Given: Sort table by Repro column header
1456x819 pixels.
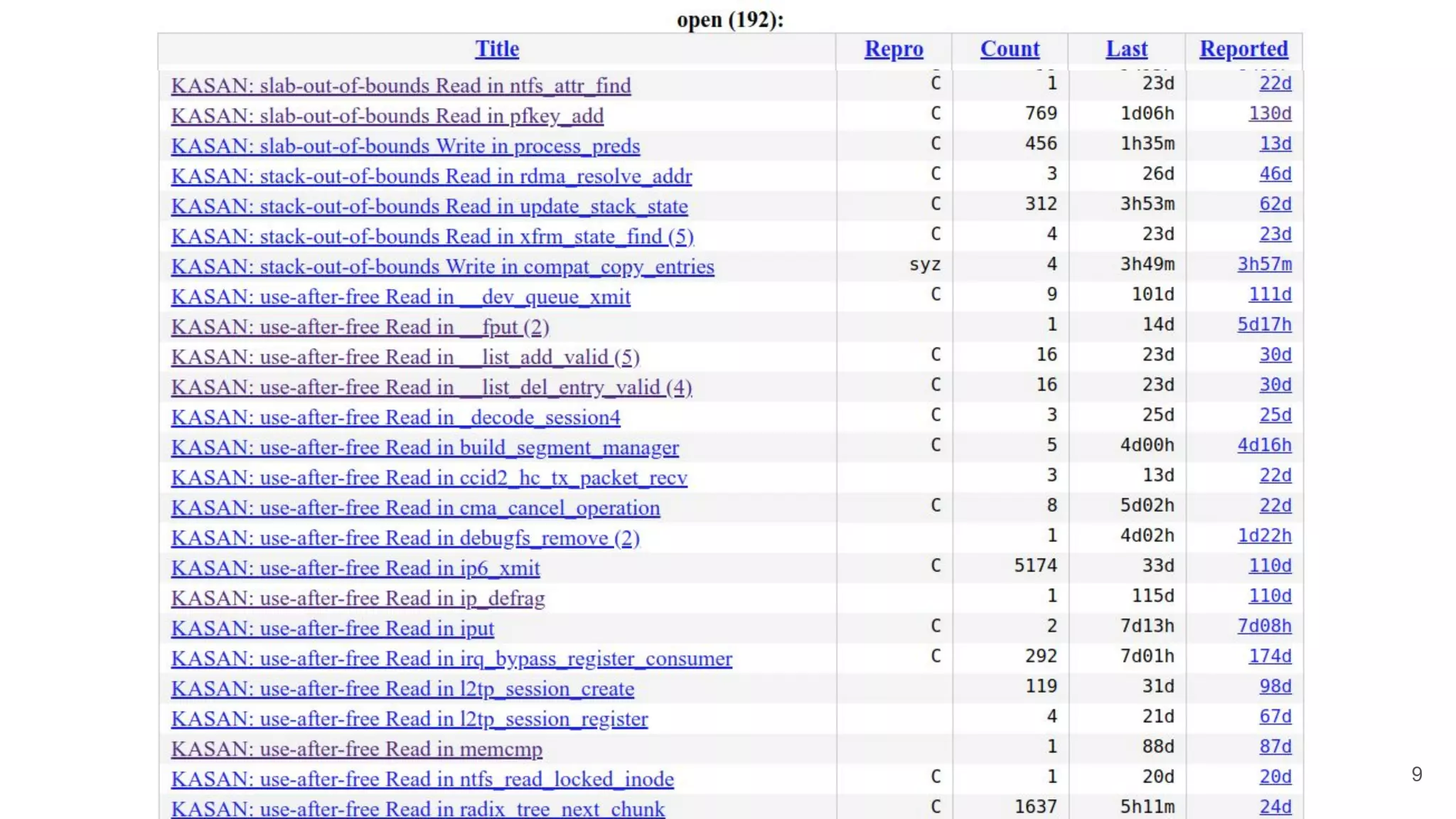Looking at the screenshot, I should pos(894,49).
